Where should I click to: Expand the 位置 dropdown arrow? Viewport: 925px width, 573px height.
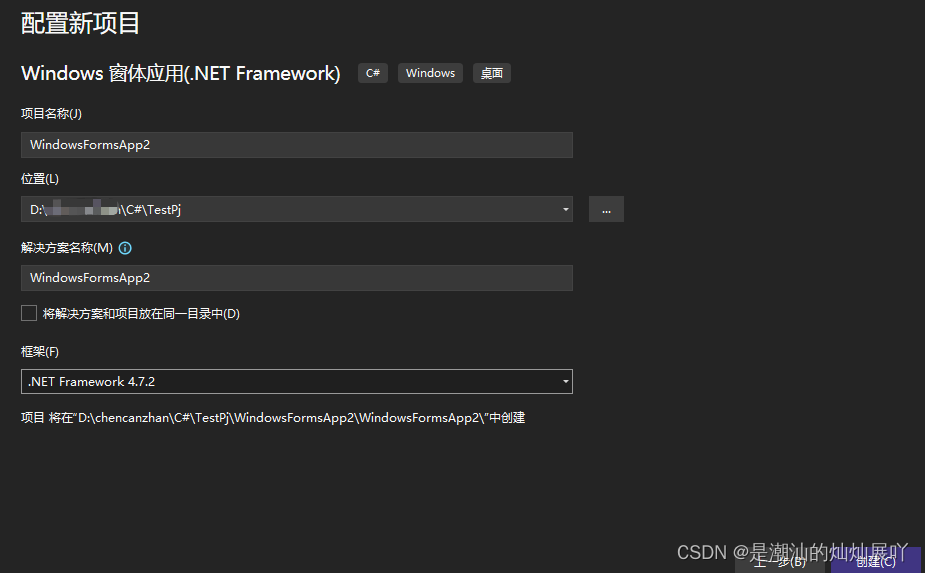click(x=565, y=209)
